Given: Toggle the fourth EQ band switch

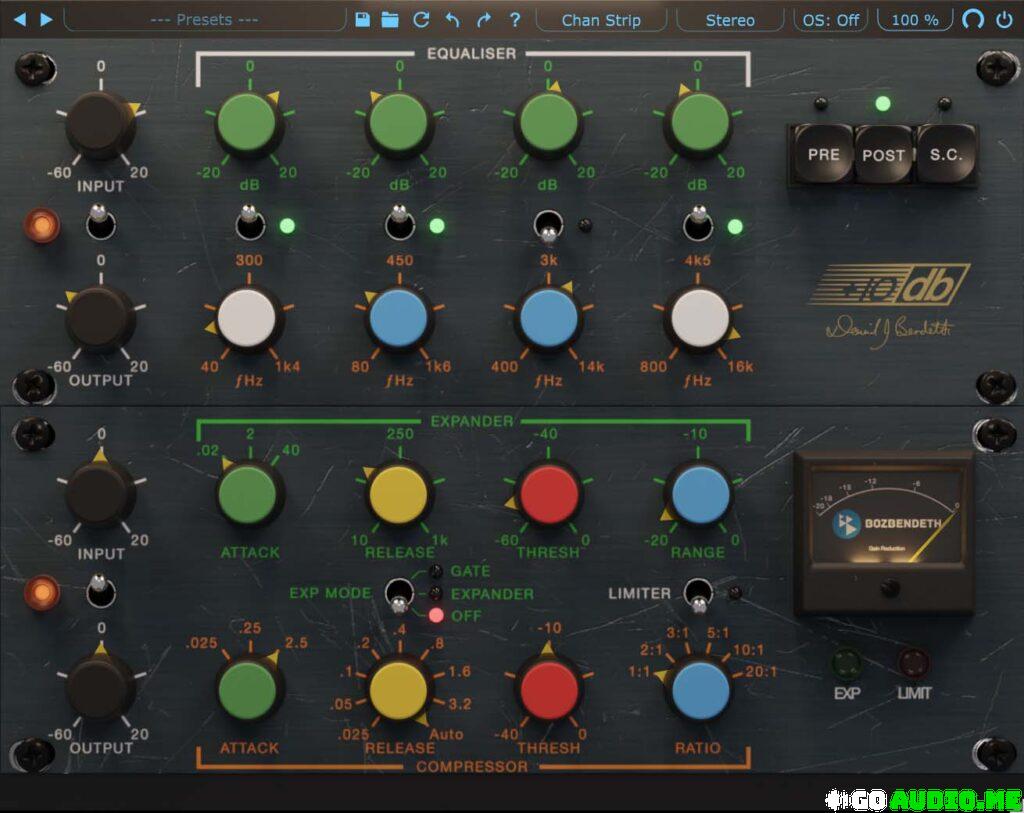Looking at the screenshot, I should [x=698, y=223].
